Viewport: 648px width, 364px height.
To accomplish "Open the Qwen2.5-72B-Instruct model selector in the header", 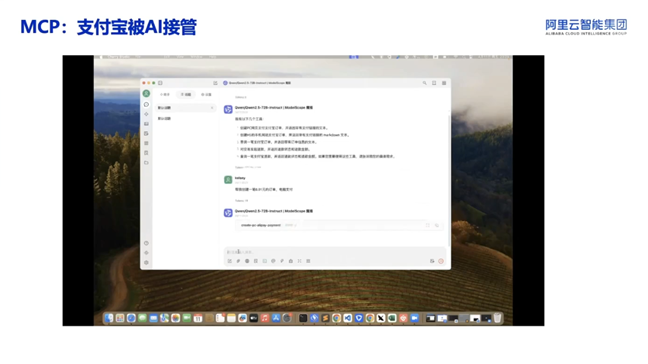I will tap(257, 83).
